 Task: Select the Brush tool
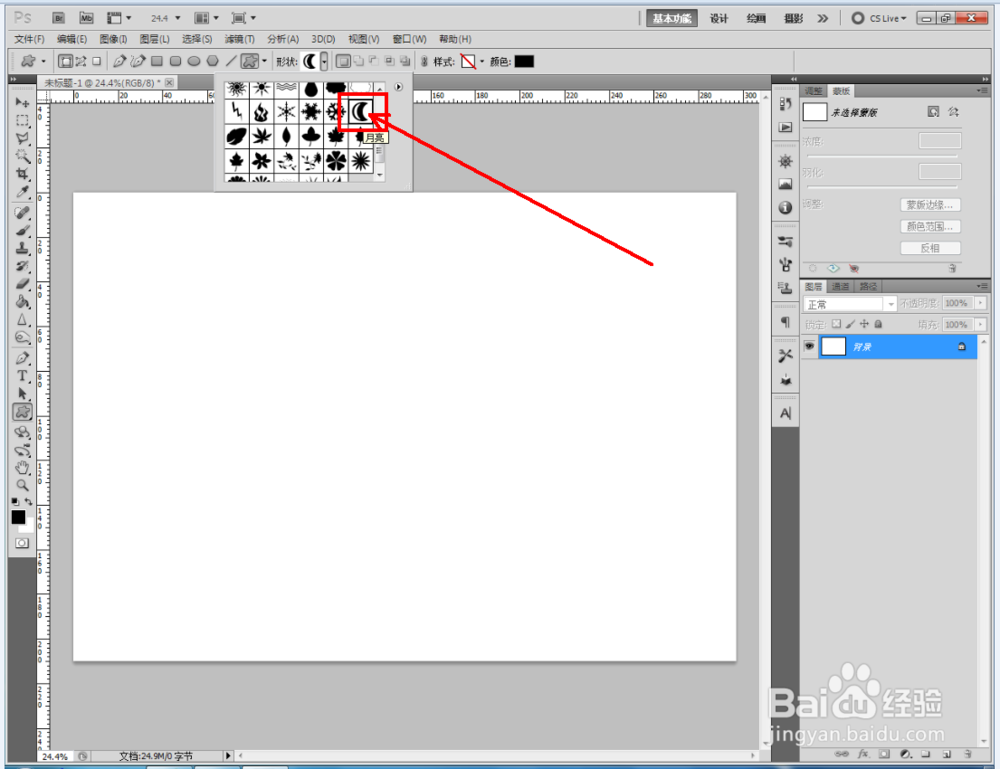click(x=22, y=230)
